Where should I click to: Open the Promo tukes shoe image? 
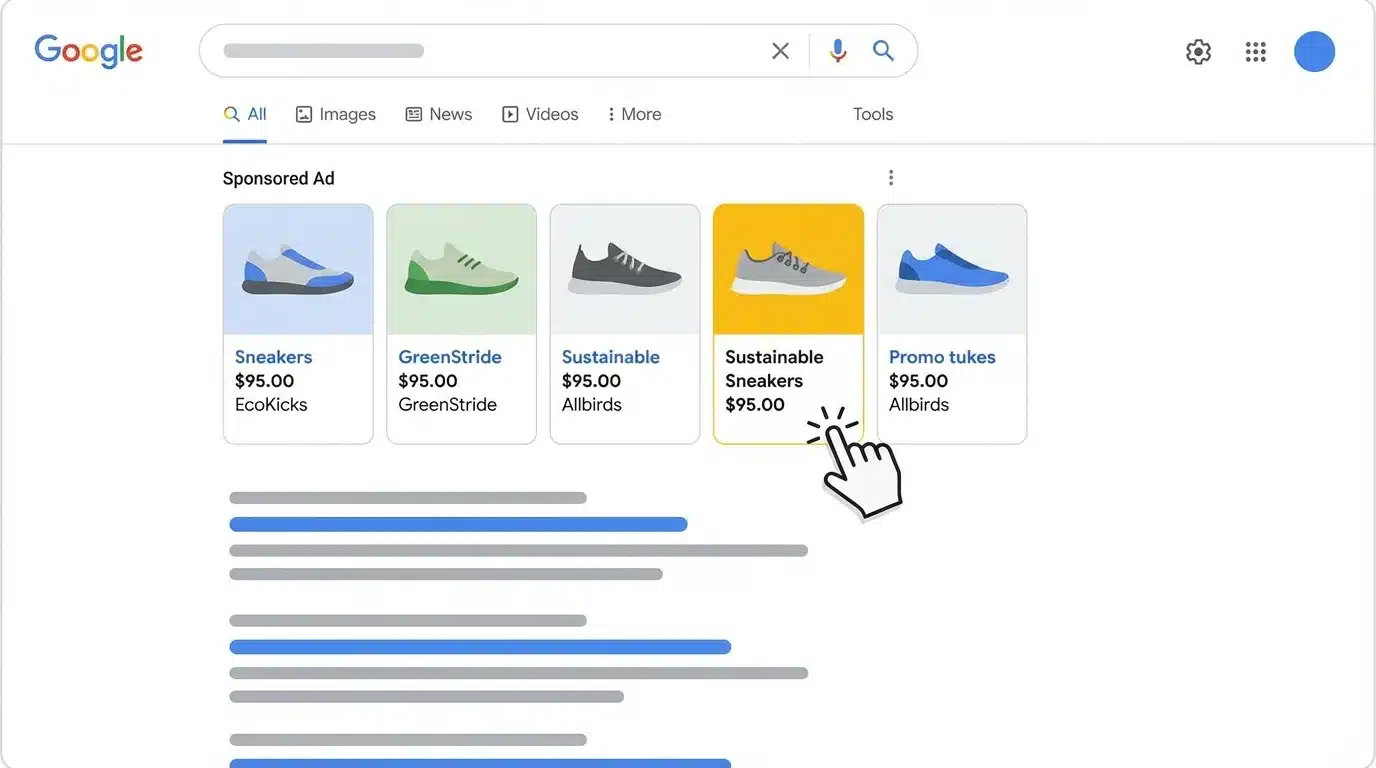click(x=952, y=270)
